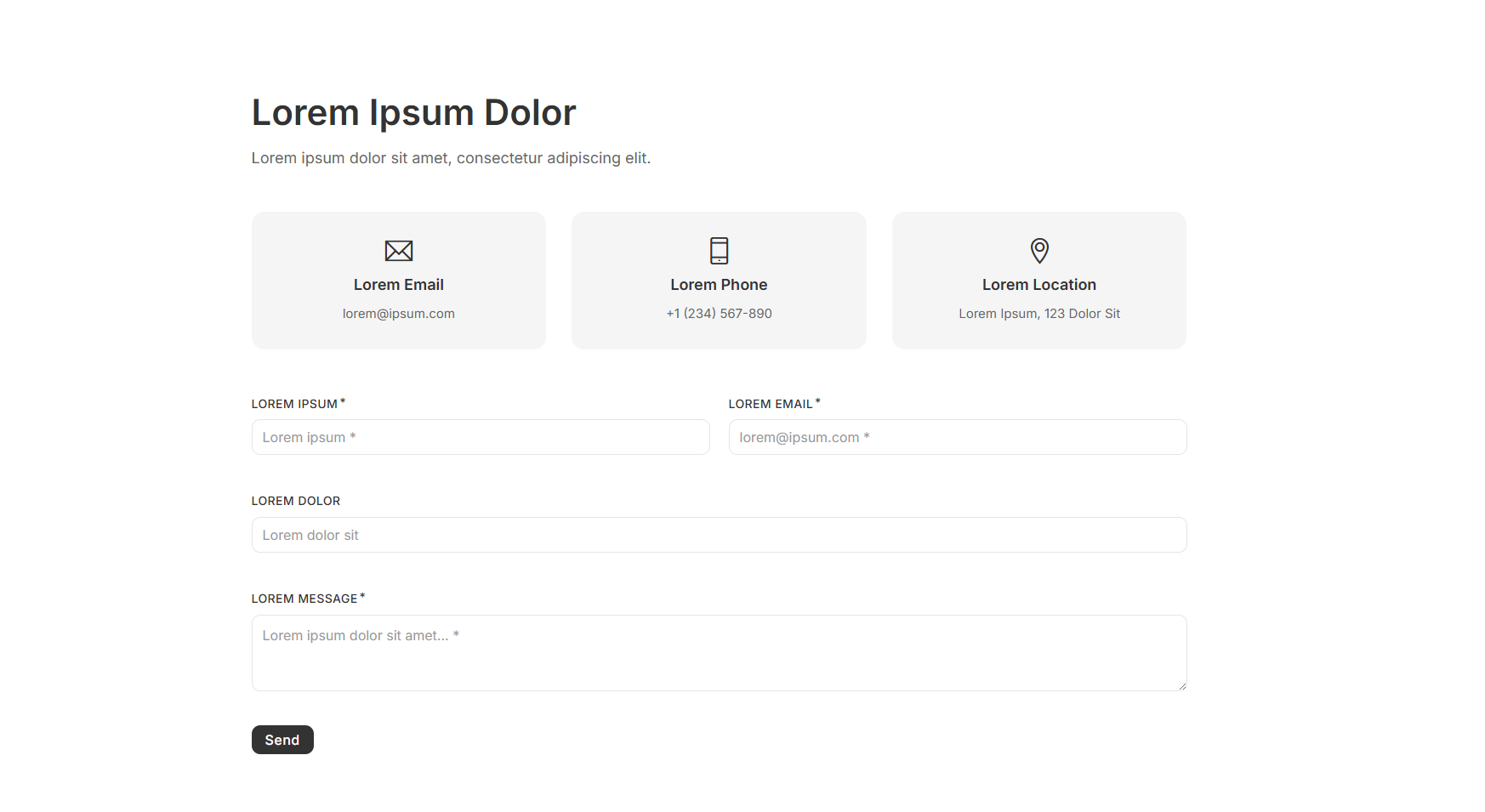Click the LOREM MESSAGE field label
1485x812 pixels.
(304, 599)
